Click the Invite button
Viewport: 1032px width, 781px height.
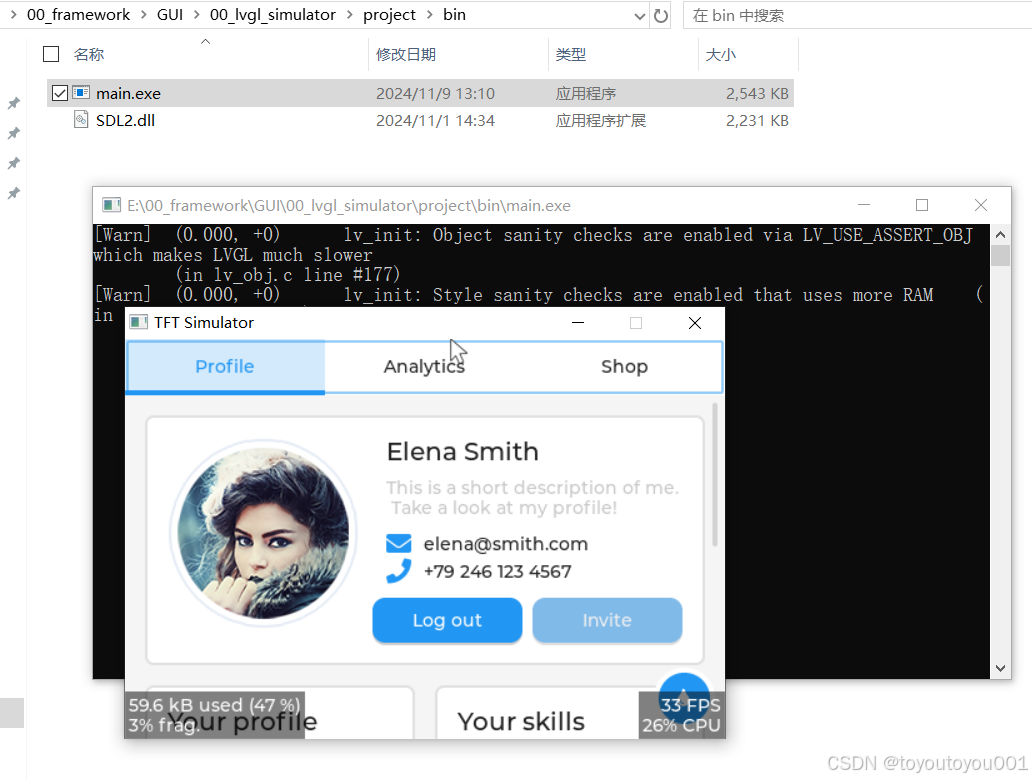[x=607, y=620]
